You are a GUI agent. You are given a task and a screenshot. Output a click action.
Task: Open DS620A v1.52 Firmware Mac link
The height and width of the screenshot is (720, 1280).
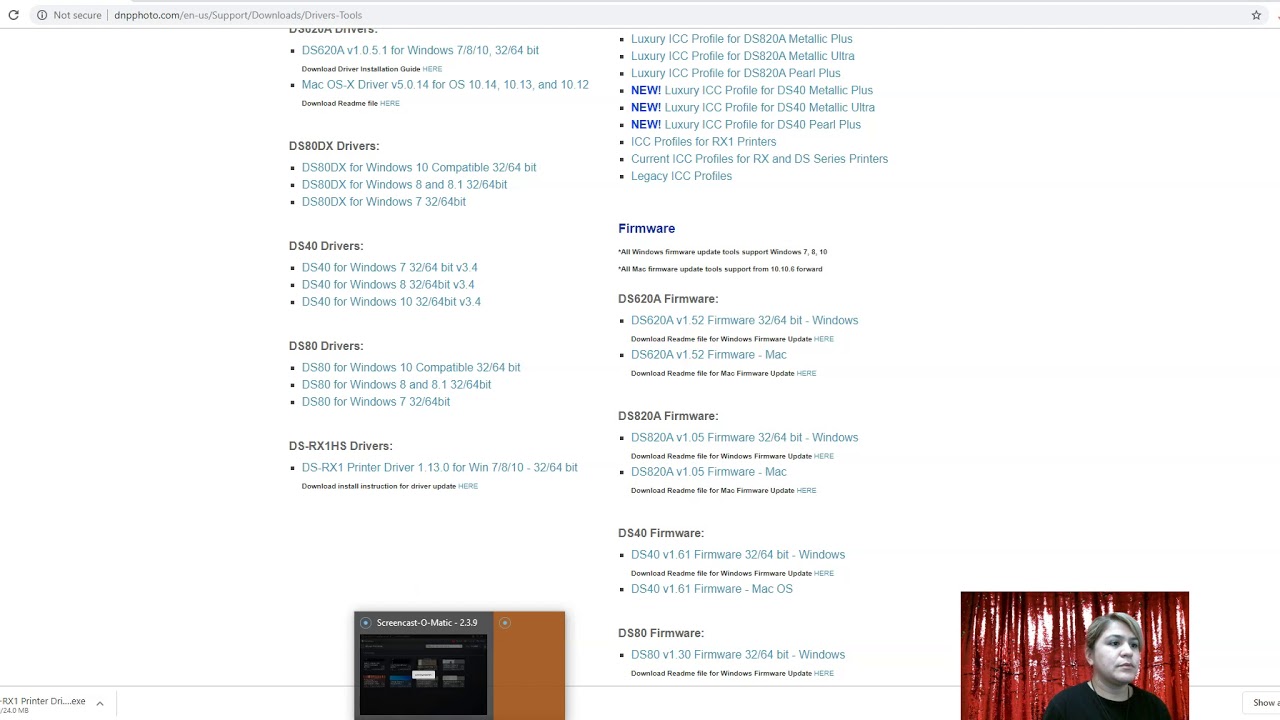coord(709,354)
